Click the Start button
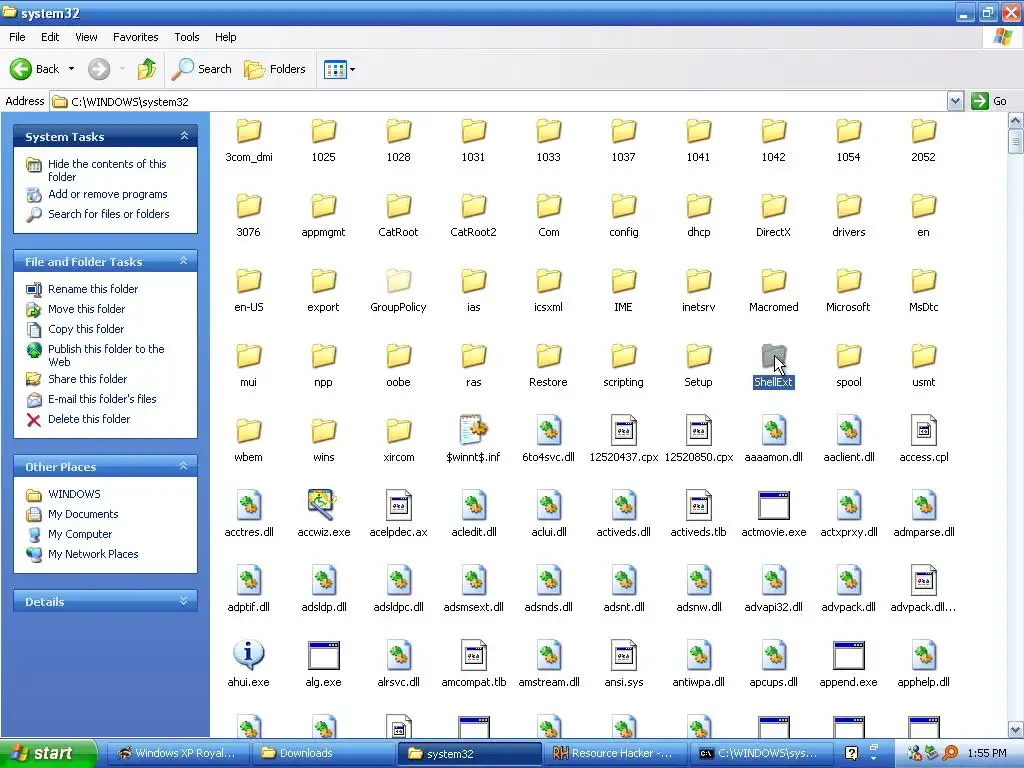 (x=48, y=753)
